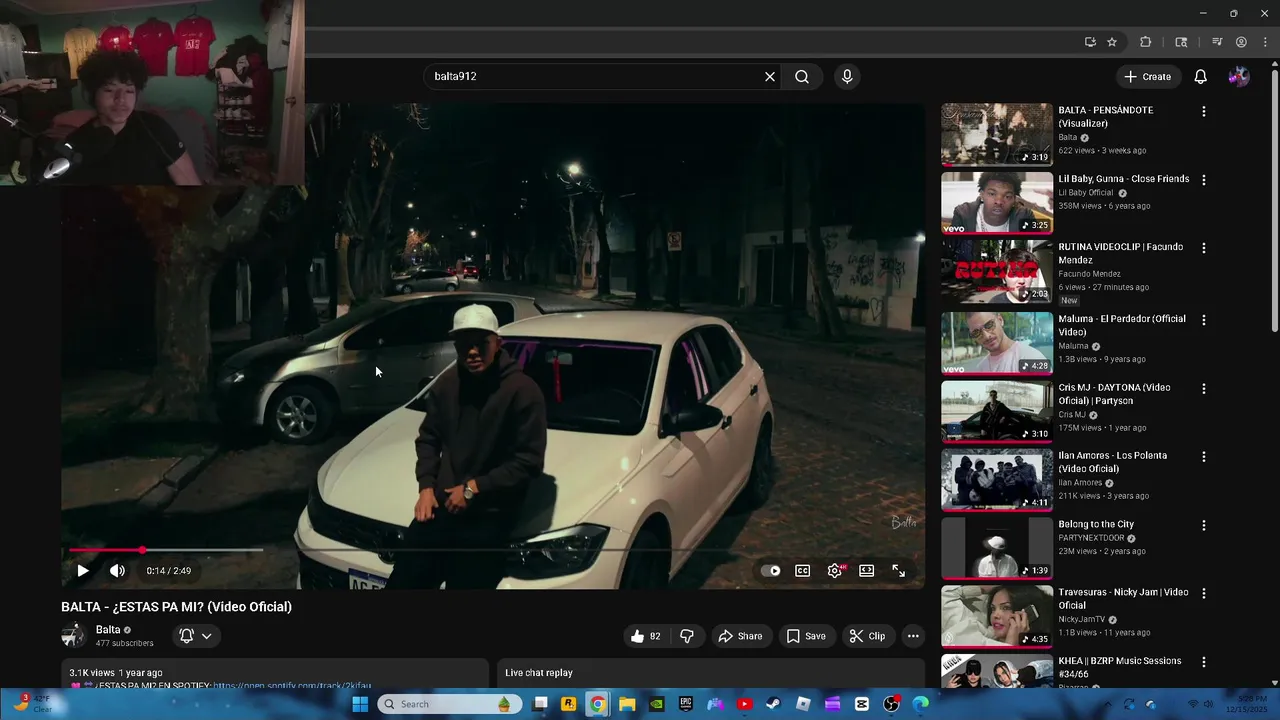This screenshot has height=720, width=1280.
Task: Open options for Belong to the City
Action: 1204,525
